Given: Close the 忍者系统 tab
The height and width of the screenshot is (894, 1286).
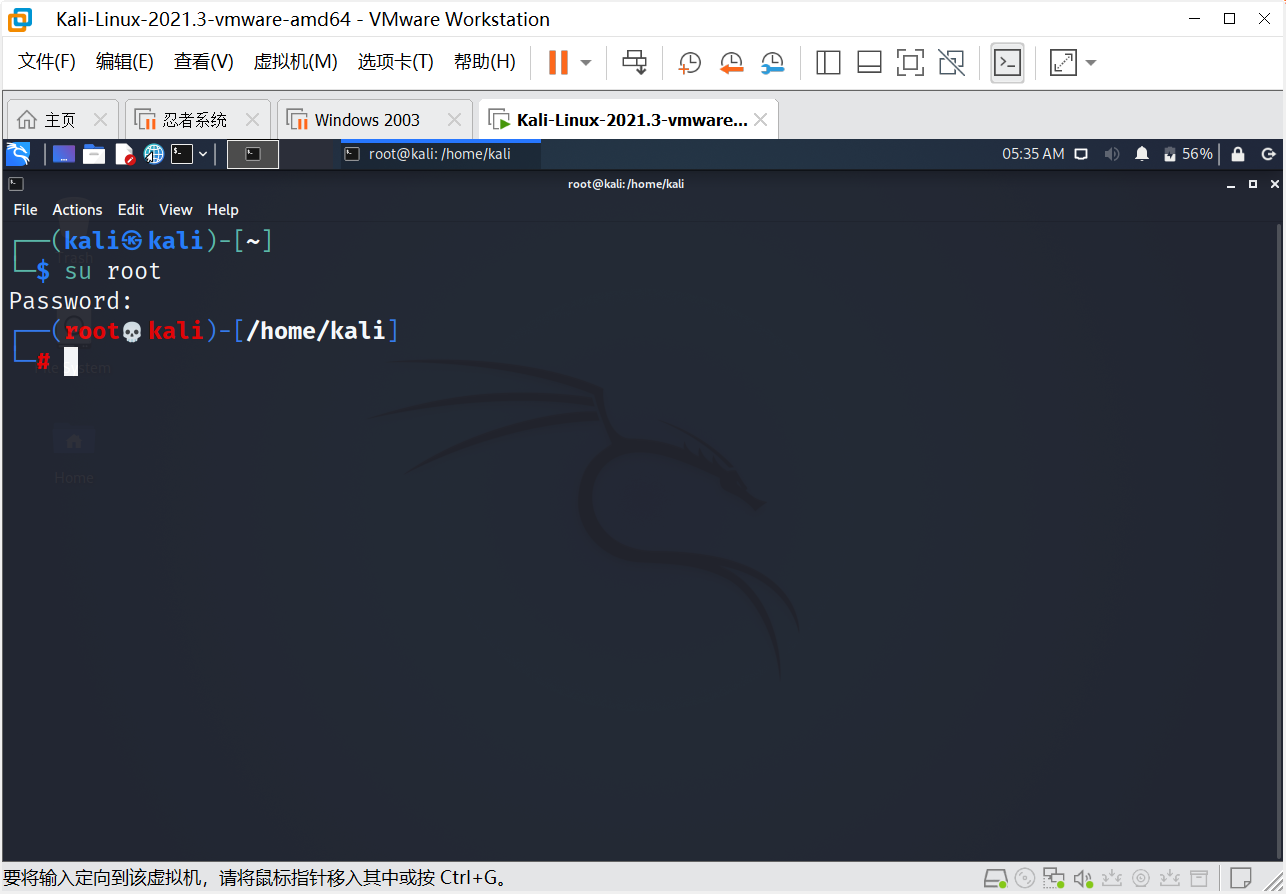Looking at the screenshot, I should click(253, 120).
